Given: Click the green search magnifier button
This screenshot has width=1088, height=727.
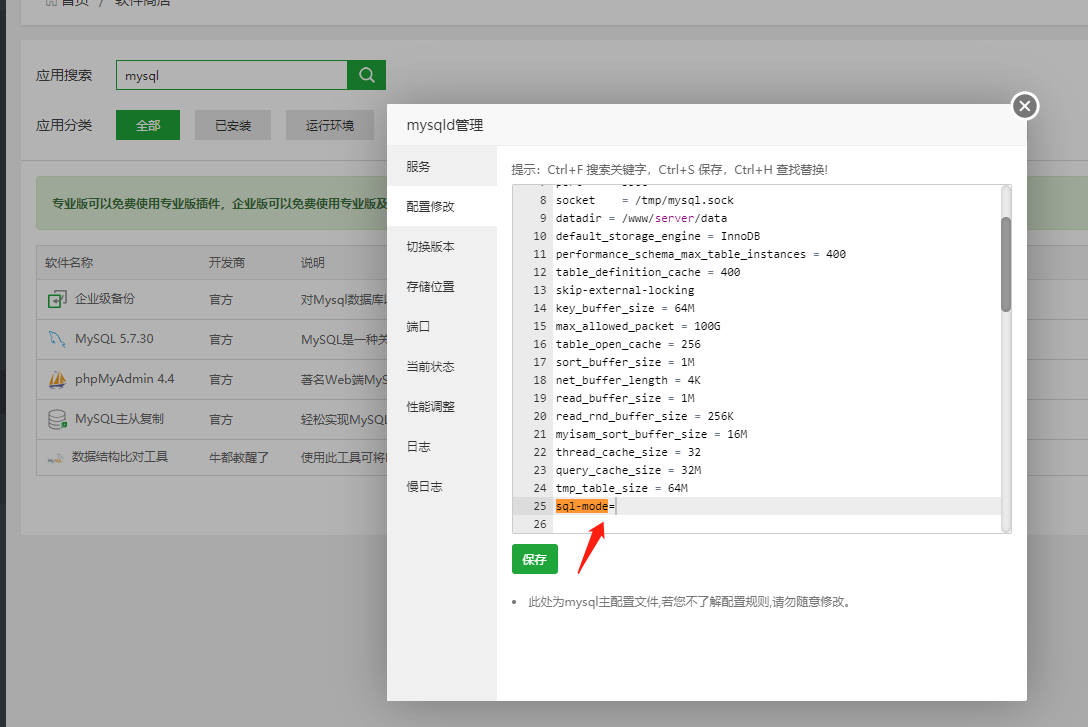Looking at the screenshot, I should 366,75.
